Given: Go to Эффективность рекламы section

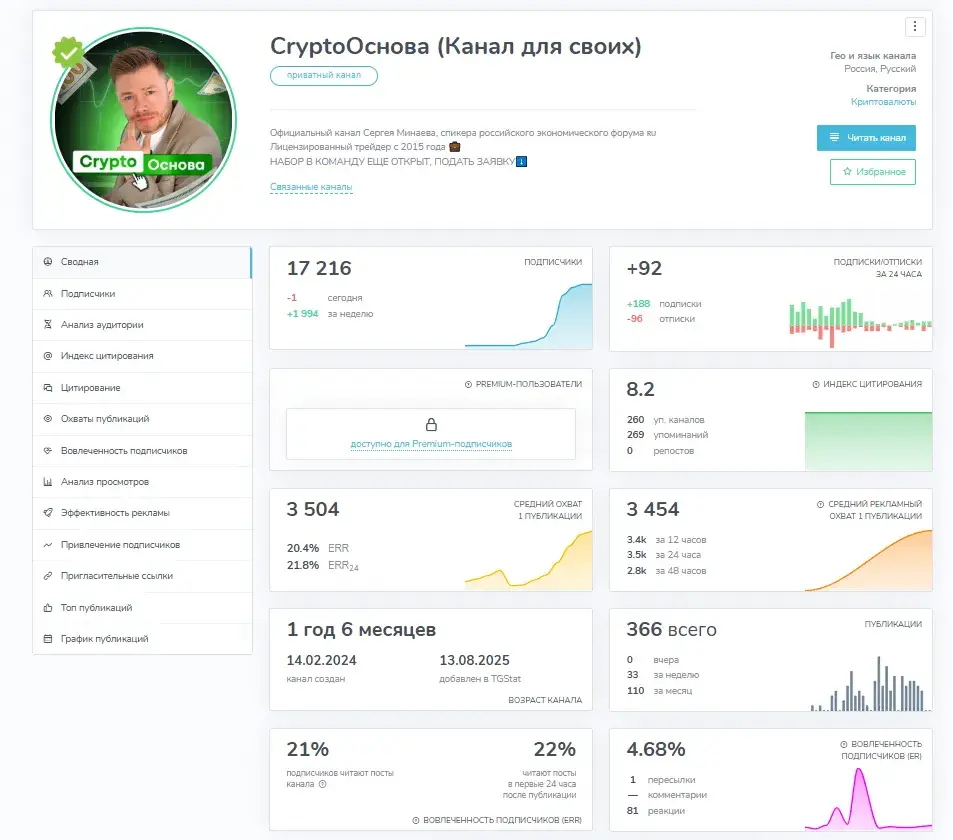Looking at the screenshot, I should [142, 513].
